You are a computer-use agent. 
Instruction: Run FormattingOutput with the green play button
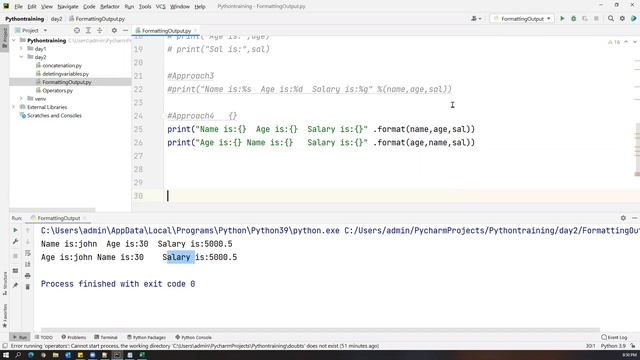[x=562, y=18]
